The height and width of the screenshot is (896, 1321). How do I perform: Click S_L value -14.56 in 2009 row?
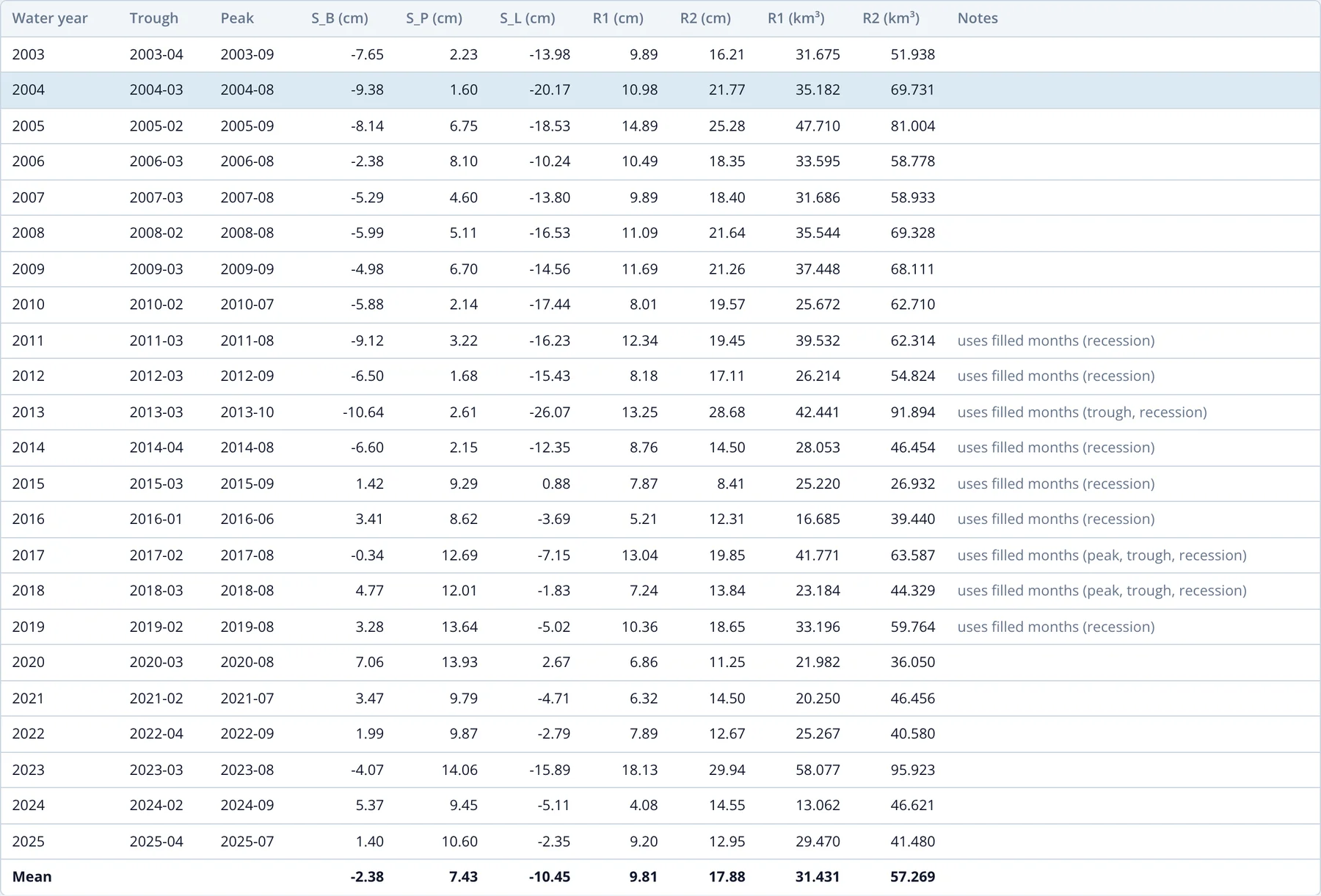click(x=550, y=269)
